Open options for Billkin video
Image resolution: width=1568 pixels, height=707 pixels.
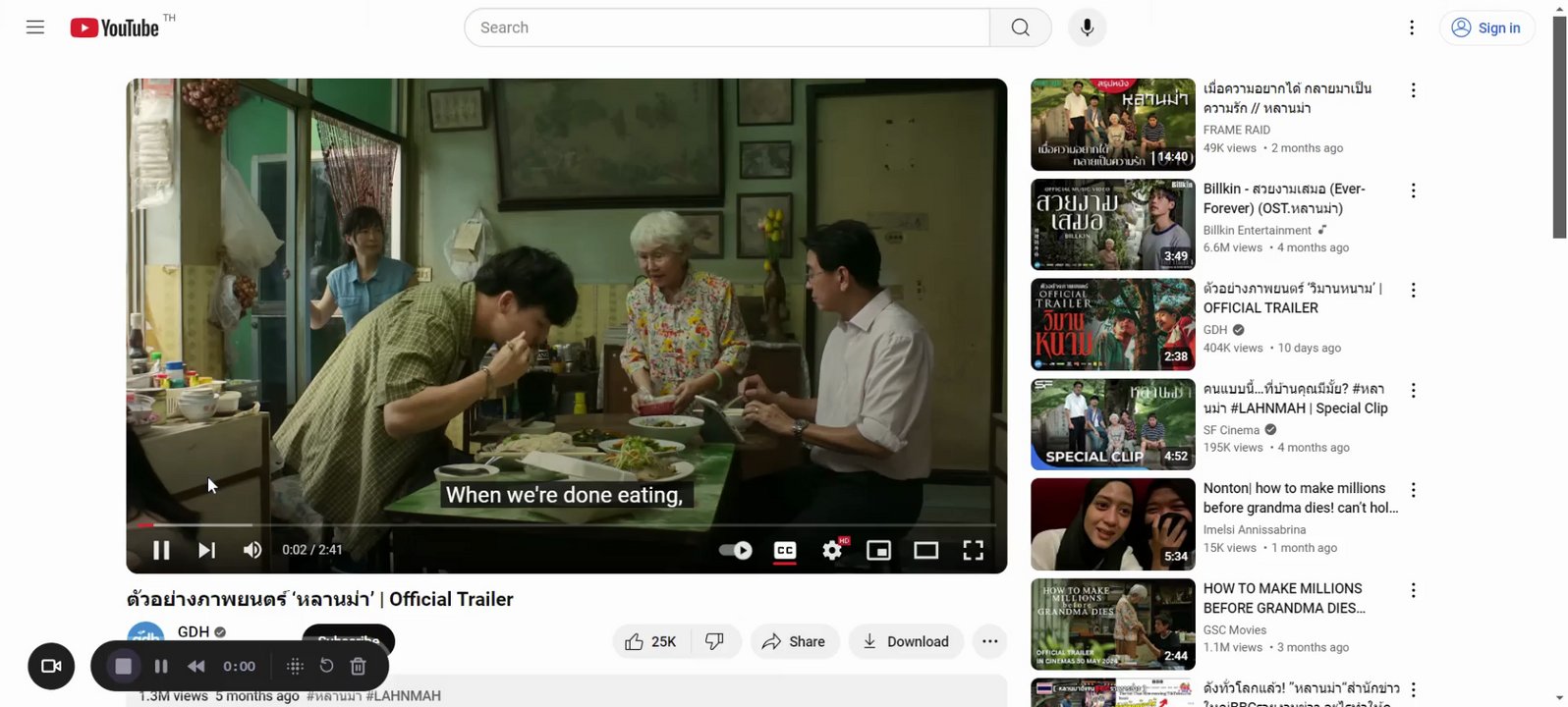(x=1413, y=190)
